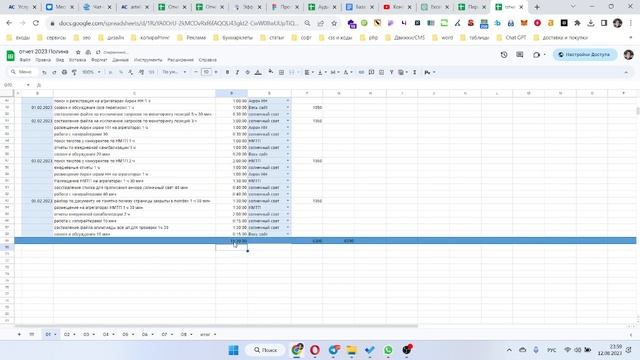
Task: Open the category dropdown in the 01.02.2023 row
Action: coord(288,108)
